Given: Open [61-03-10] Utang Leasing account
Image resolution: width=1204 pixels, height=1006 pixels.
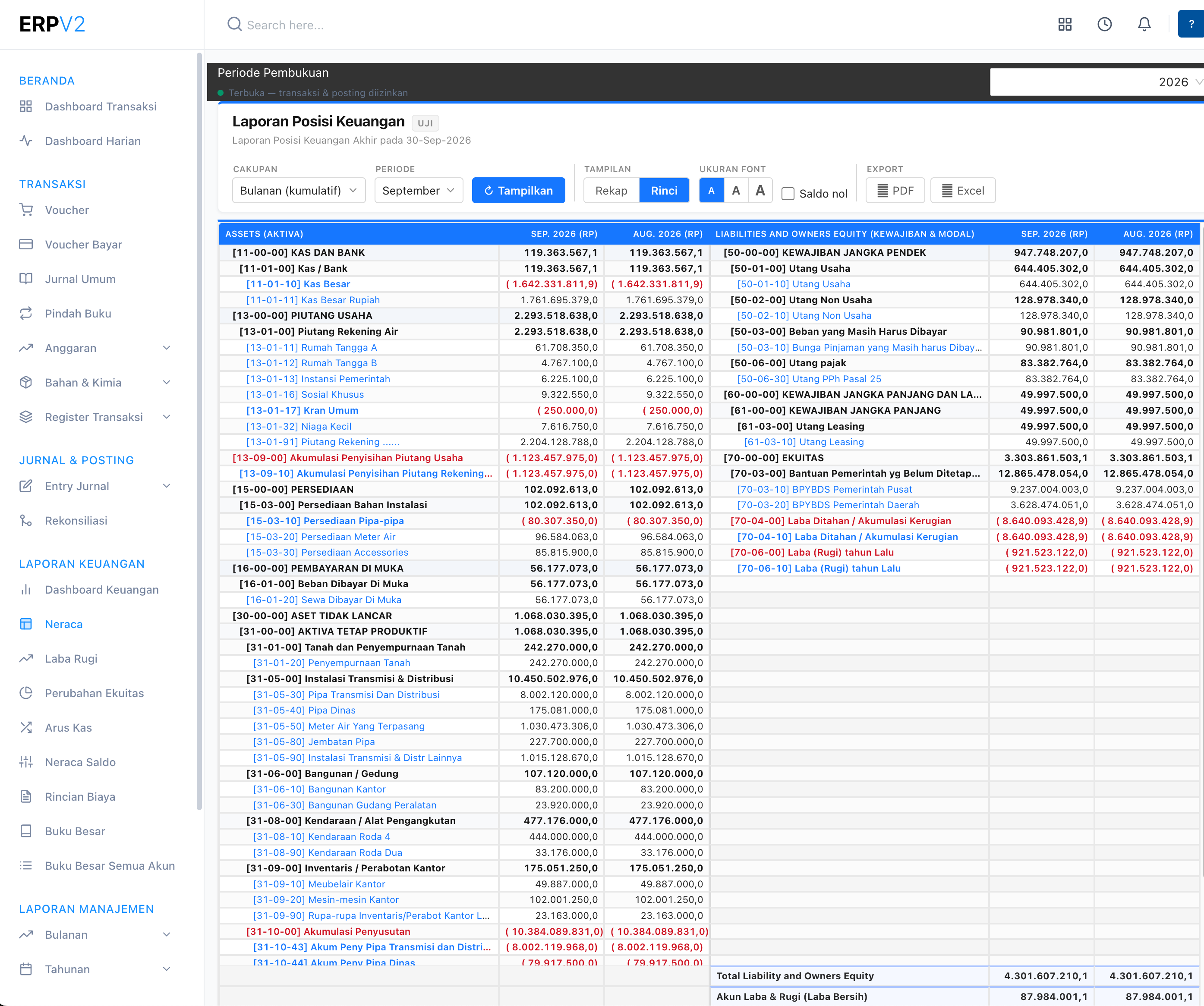Looking at the screenshot, I should point(804,442).
